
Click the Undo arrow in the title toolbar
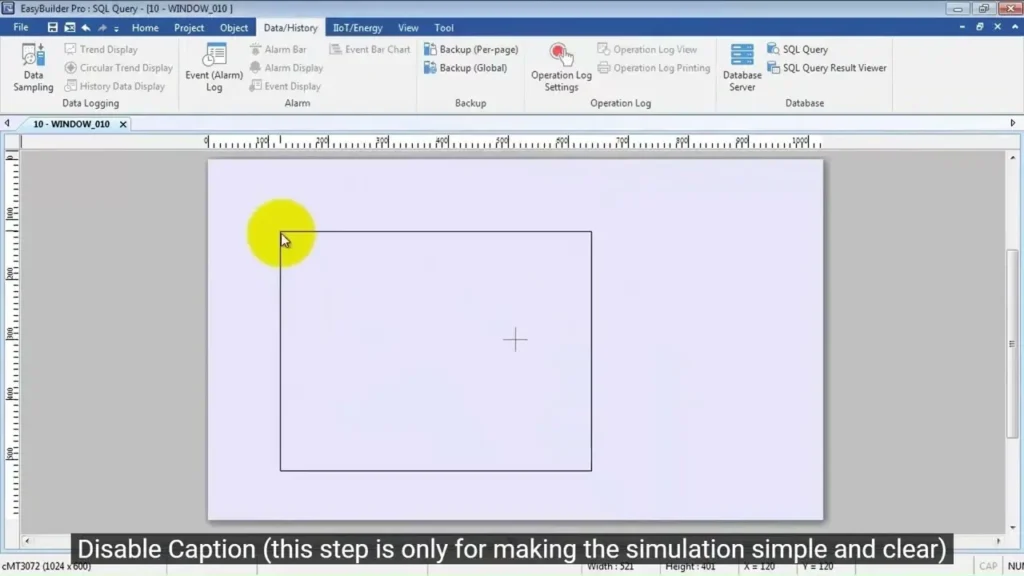(x=86, y=28)
